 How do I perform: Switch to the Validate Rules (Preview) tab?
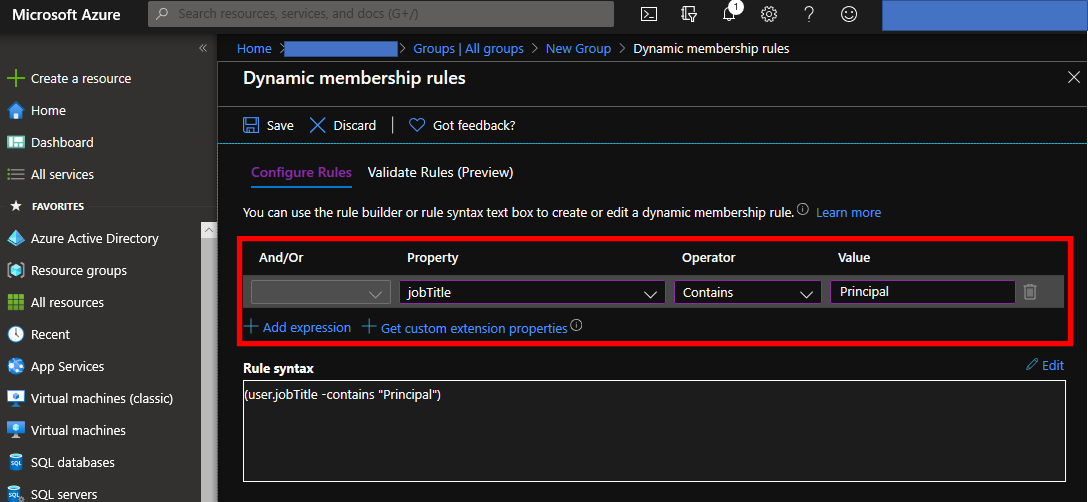coord(440,172)
